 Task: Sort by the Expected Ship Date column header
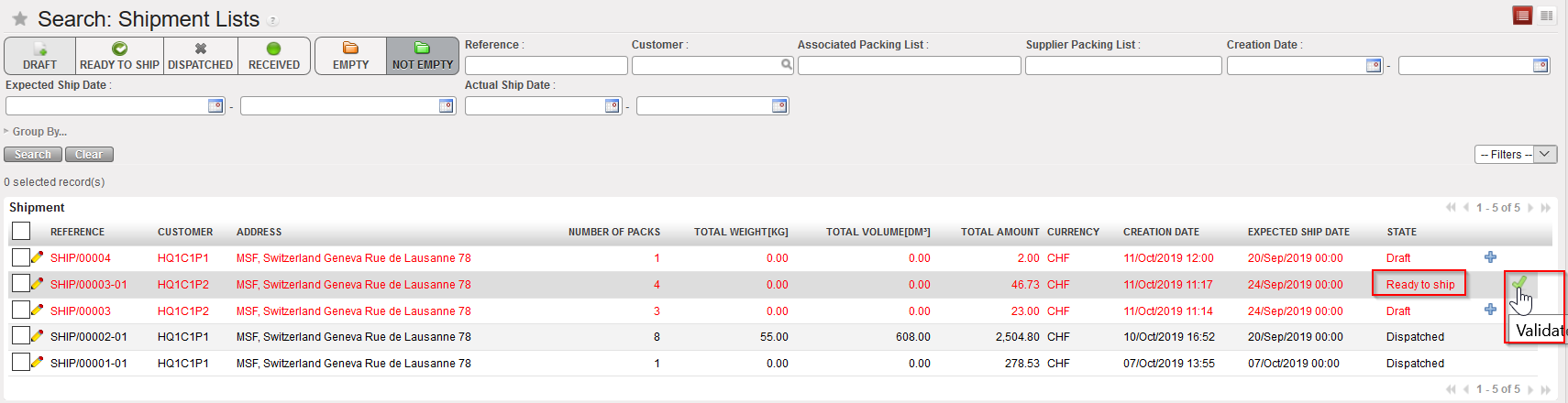pos(1297,233)
